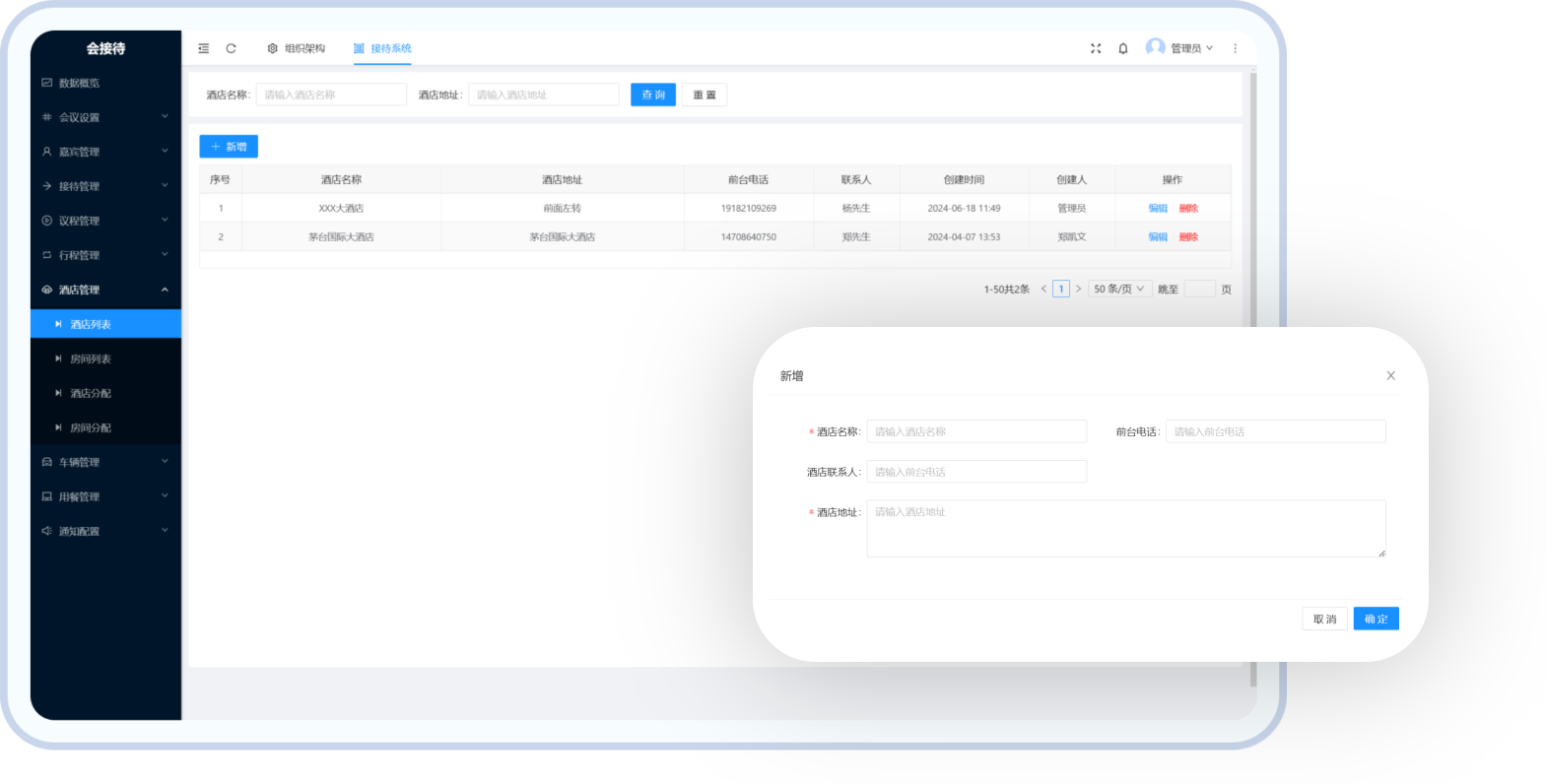This screenshot has height=784, width=1547.
Task: Confirm the dialog with 确定 button
Action: point(1376,619)
